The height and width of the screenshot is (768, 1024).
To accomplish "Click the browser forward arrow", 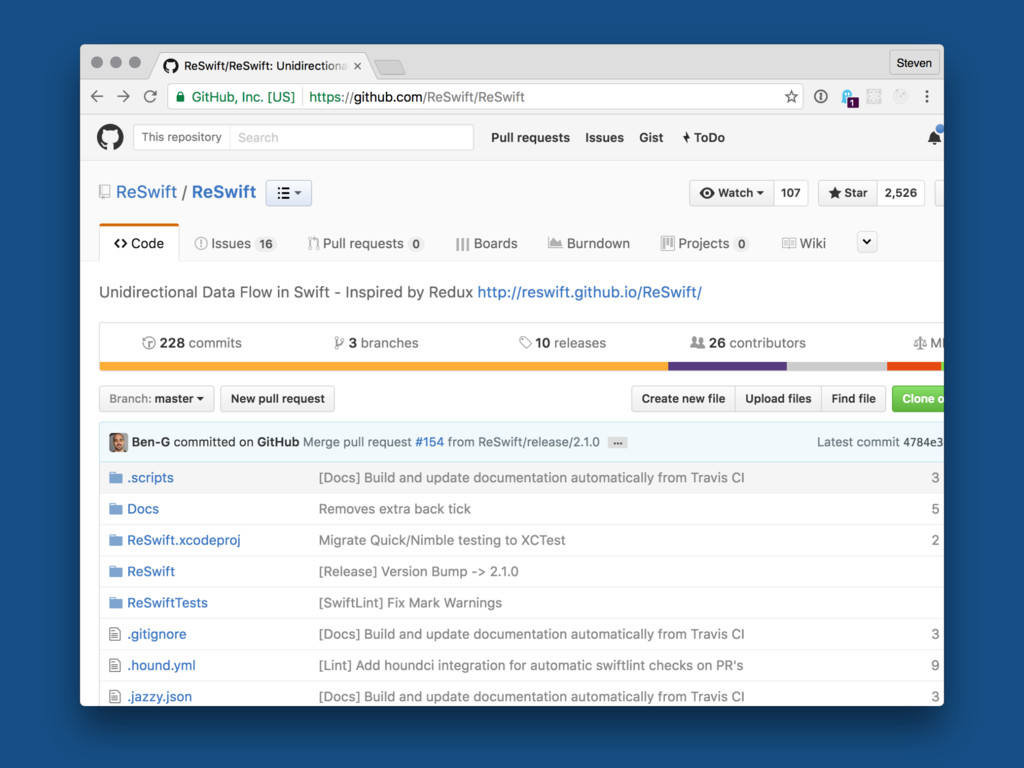I will [123, 97].
